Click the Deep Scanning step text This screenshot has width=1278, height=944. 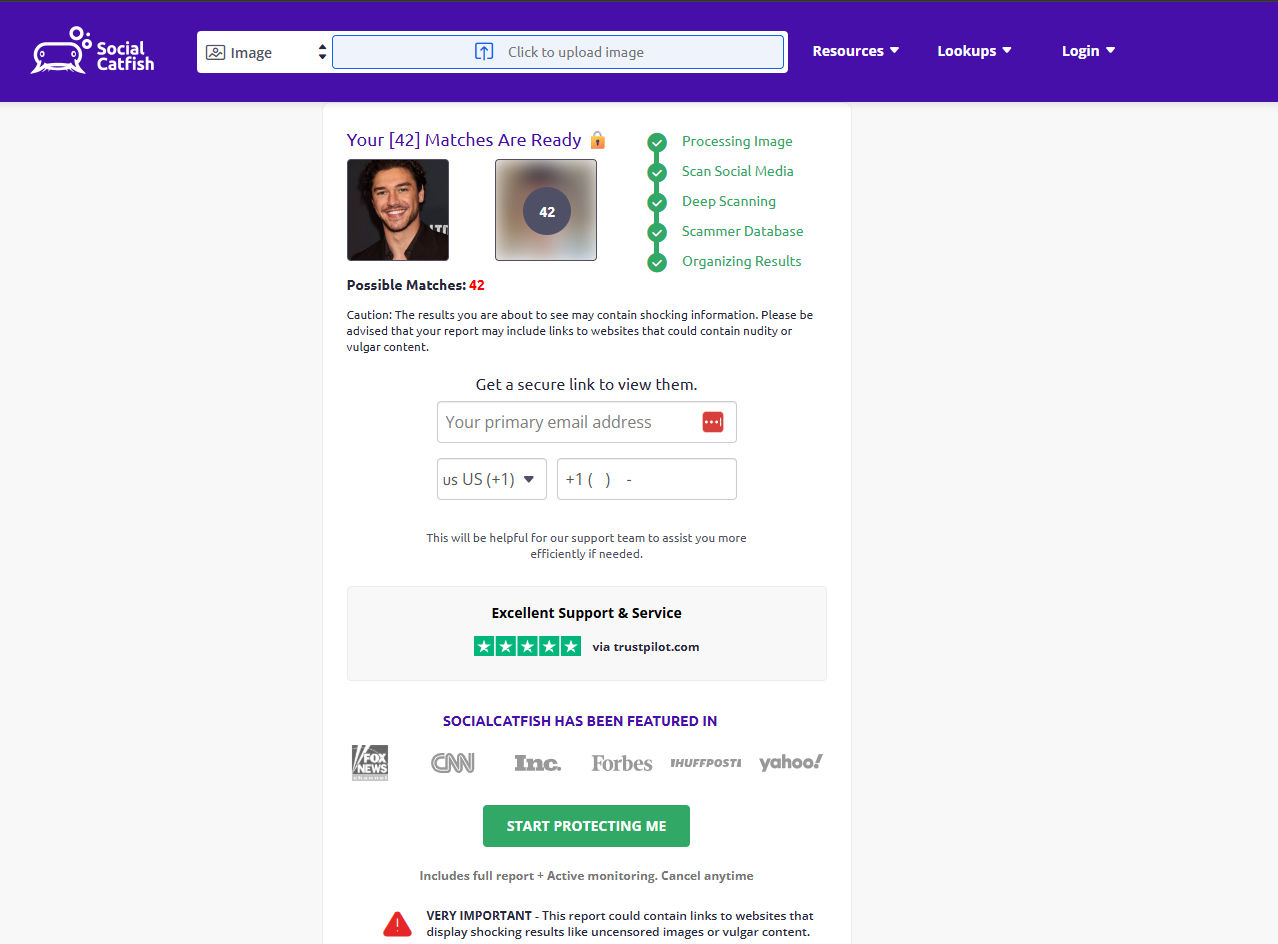(729, 201)
